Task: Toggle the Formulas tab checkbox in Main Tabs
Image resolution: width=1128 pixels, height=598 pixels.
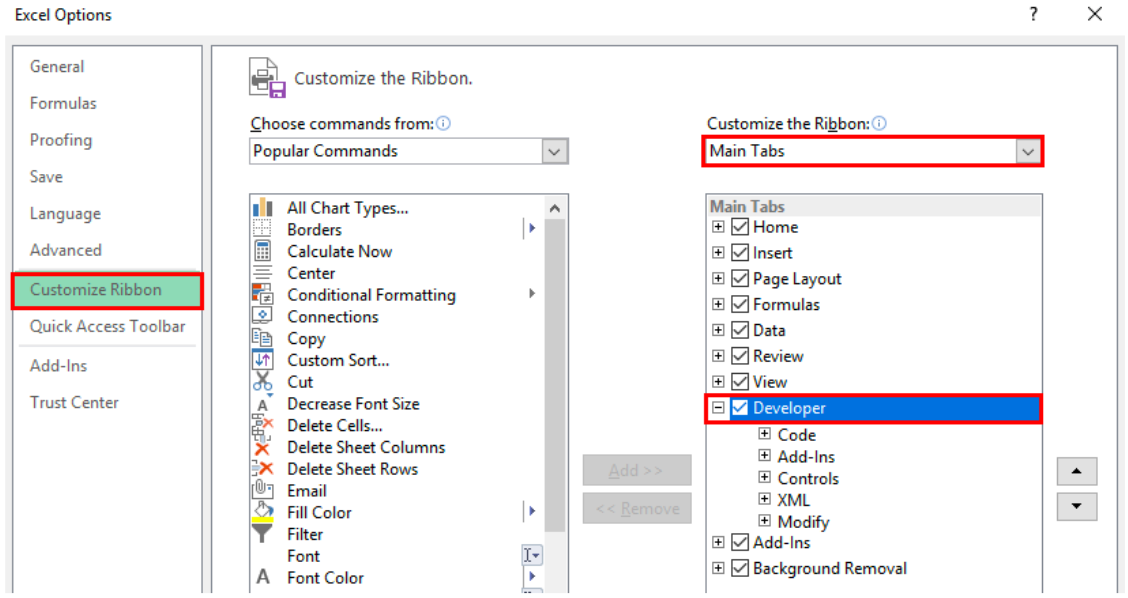Action: [740, 304]
